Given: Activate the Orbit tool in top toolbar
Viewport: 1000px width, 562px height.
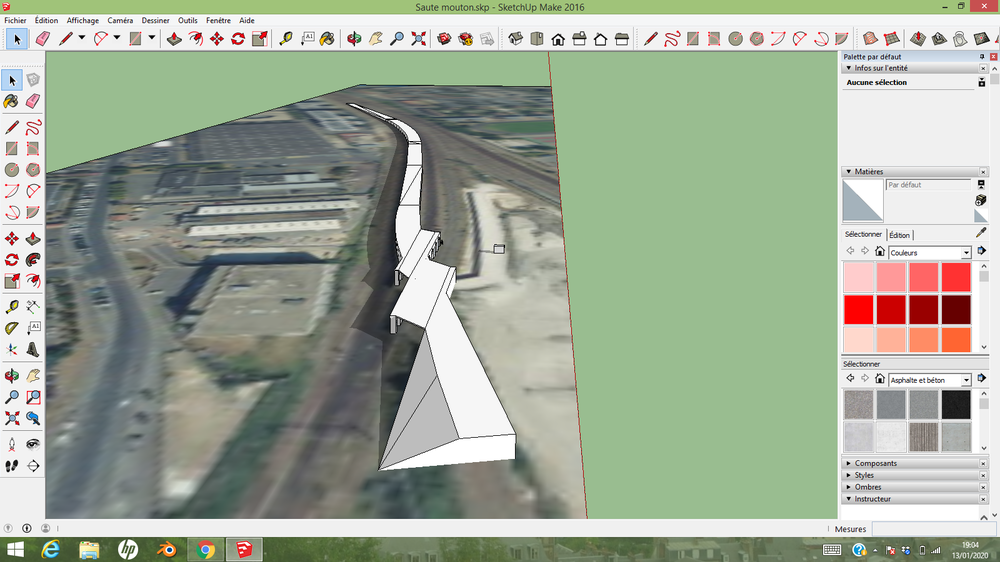Looking at the screenshot, I should (x=354, y=39).
